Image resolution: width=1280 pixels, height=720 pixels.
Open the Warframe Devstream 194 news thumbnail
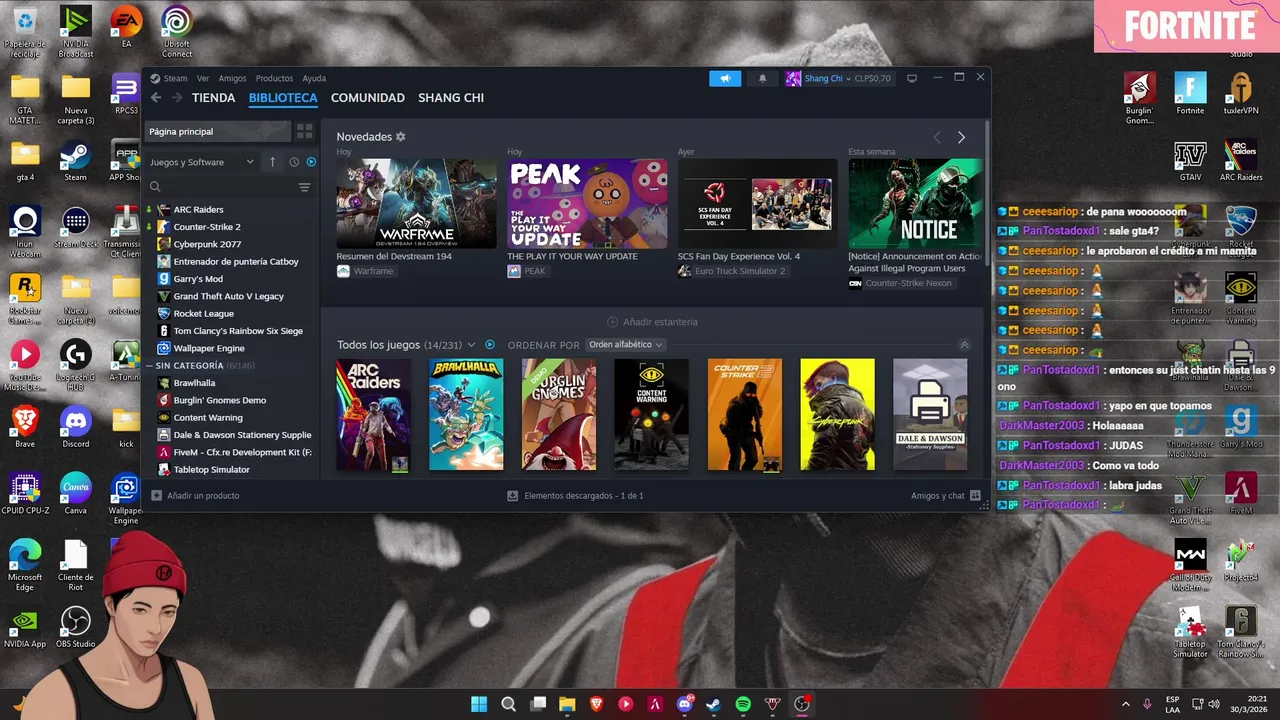coord(416,203)
